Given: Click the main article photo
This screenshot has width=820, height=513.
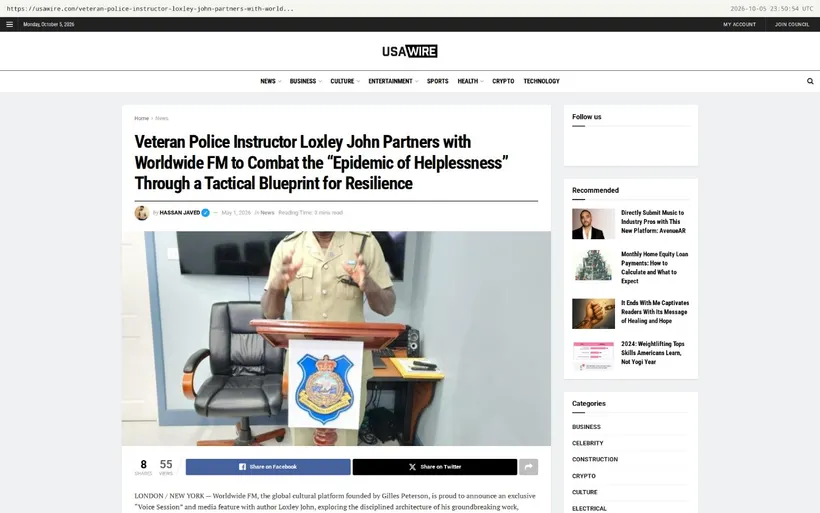Looking at the screenshot, I should (x=336, y=338).
